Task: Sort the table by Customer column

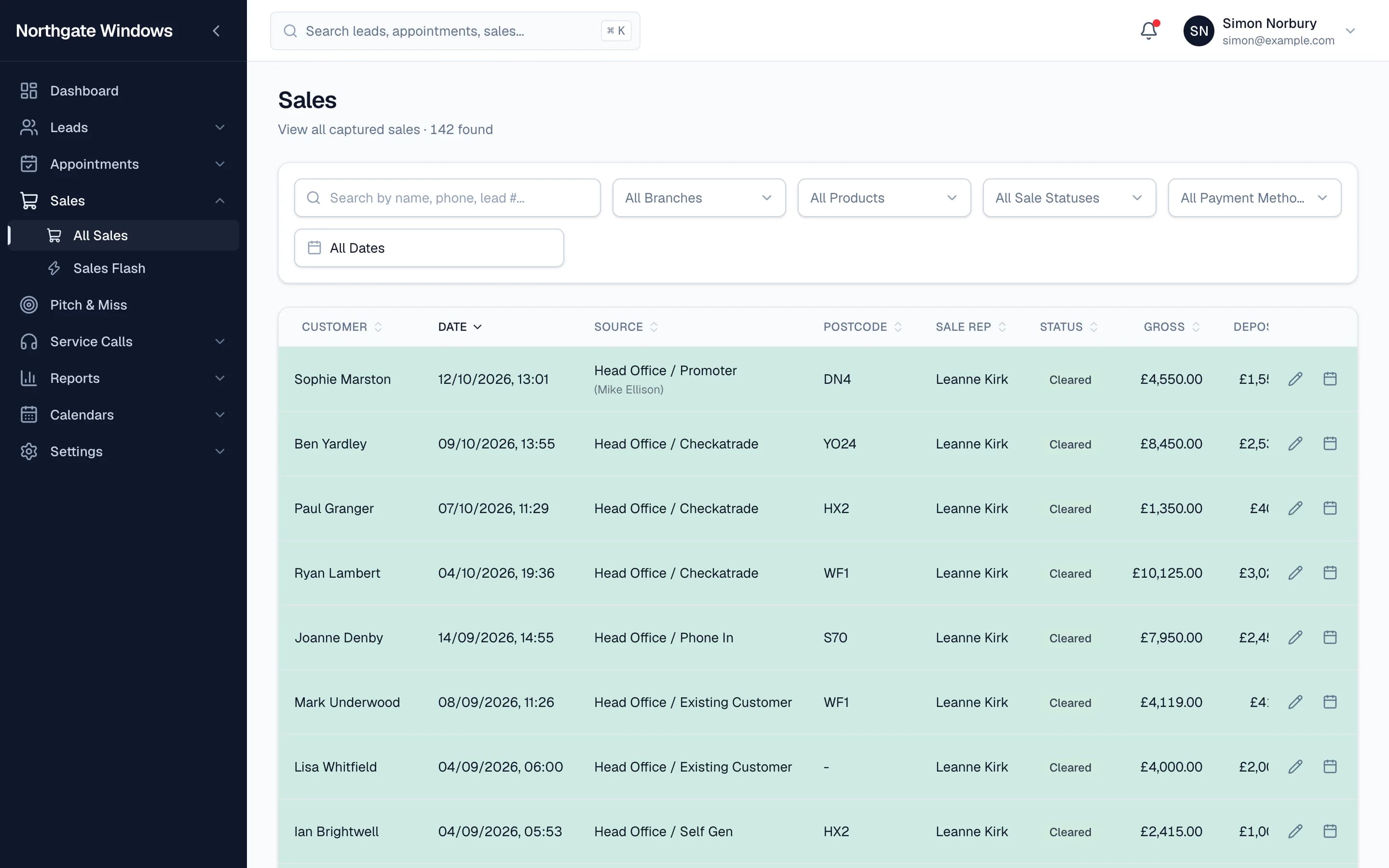Action: pyautogui.click(x=341, y=326)
